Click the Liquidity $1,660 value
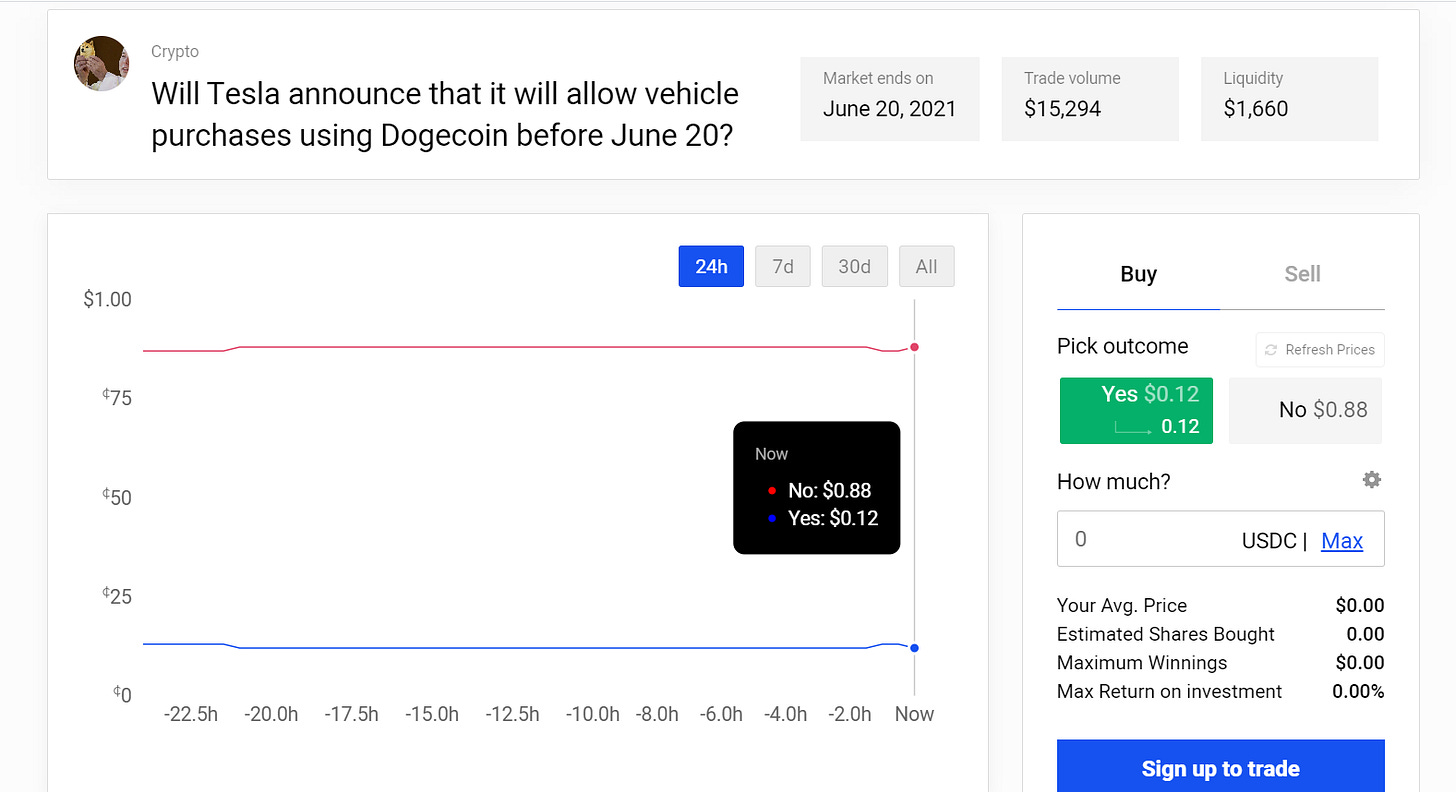1456x792 pixels. [x=1256, y=109]
